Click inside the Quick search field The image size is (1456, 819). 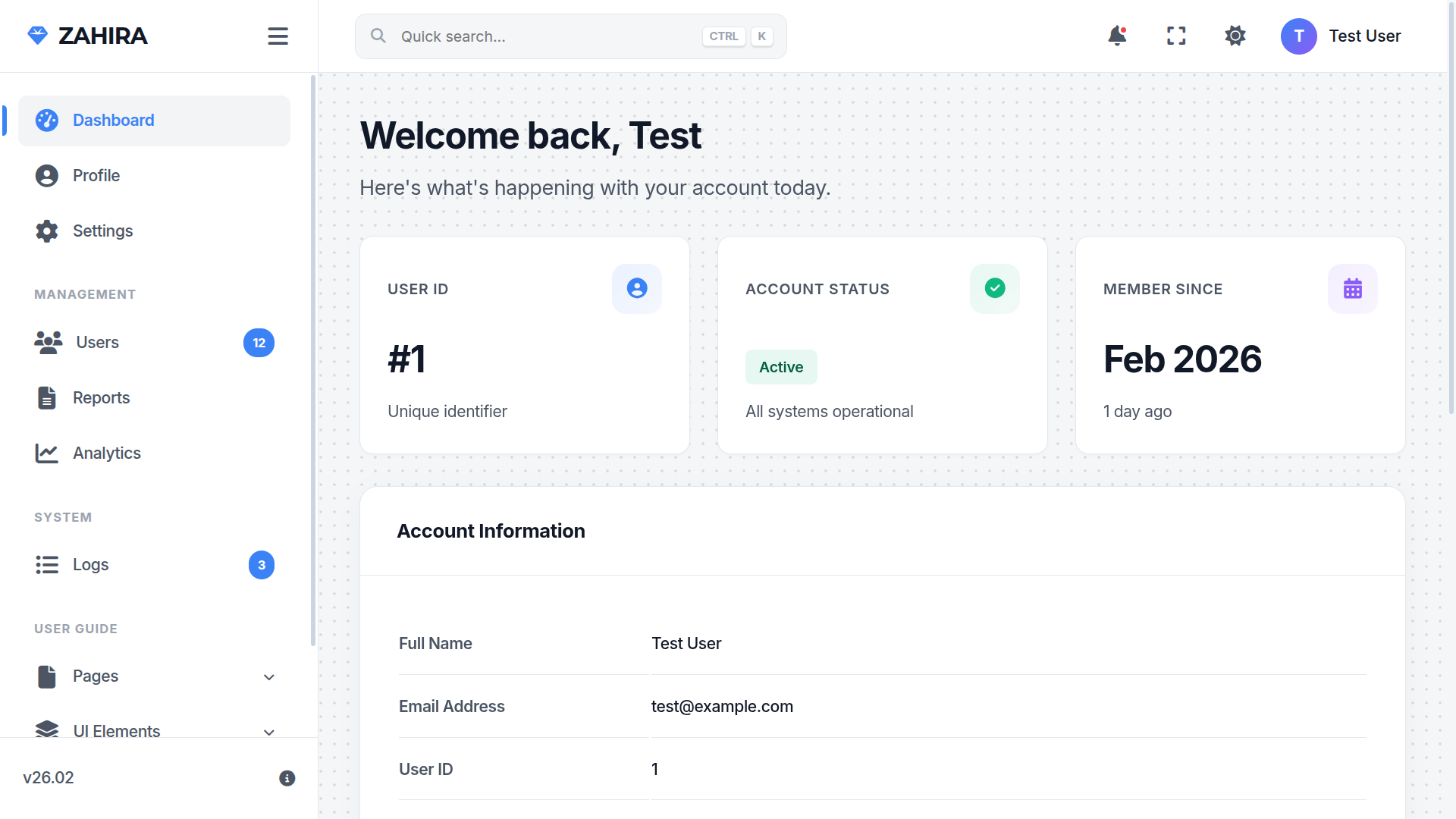[x=531, y=36]
